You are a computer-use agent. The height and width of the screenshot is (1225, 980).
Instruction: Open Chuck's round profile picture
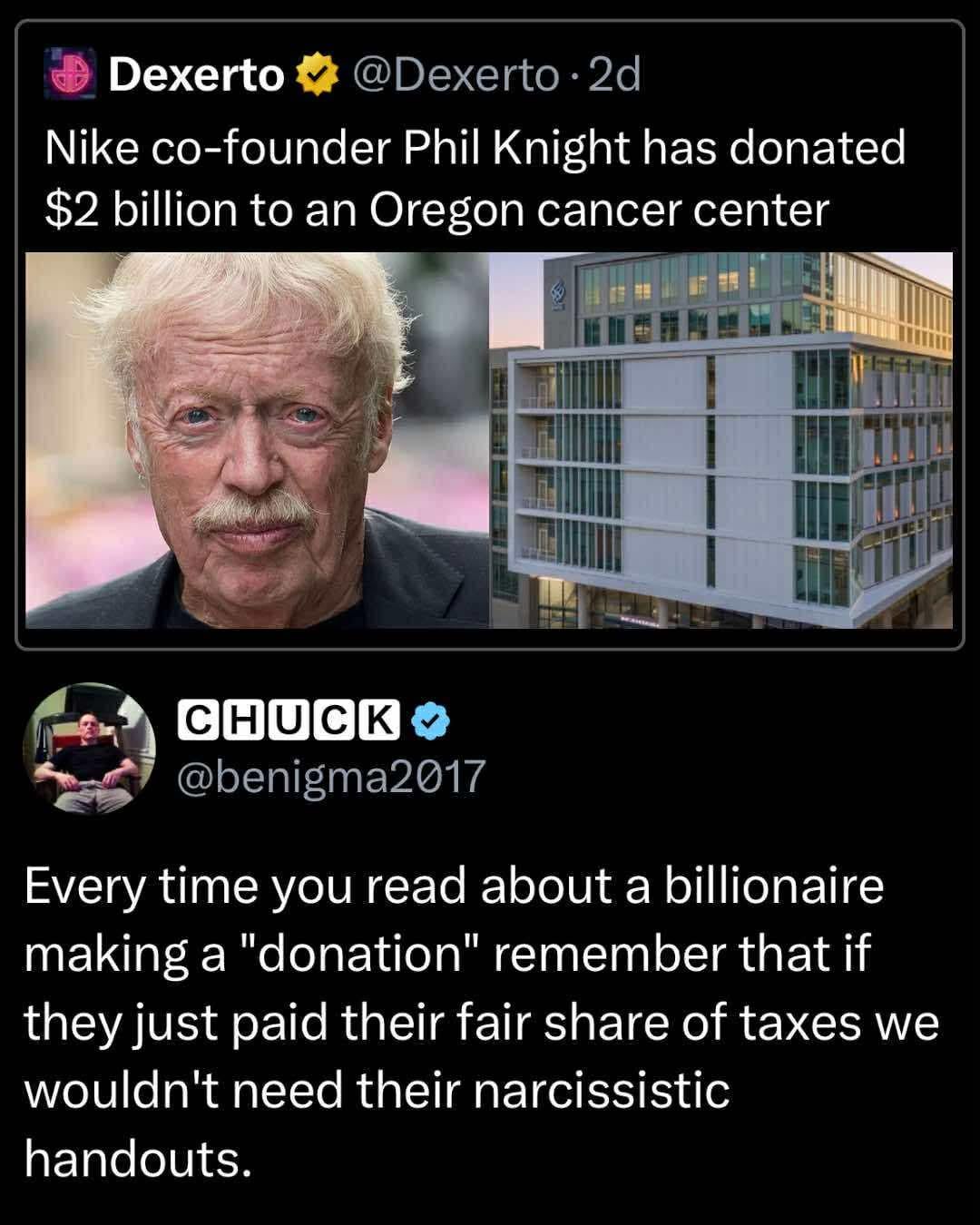(x=89, y=749)
